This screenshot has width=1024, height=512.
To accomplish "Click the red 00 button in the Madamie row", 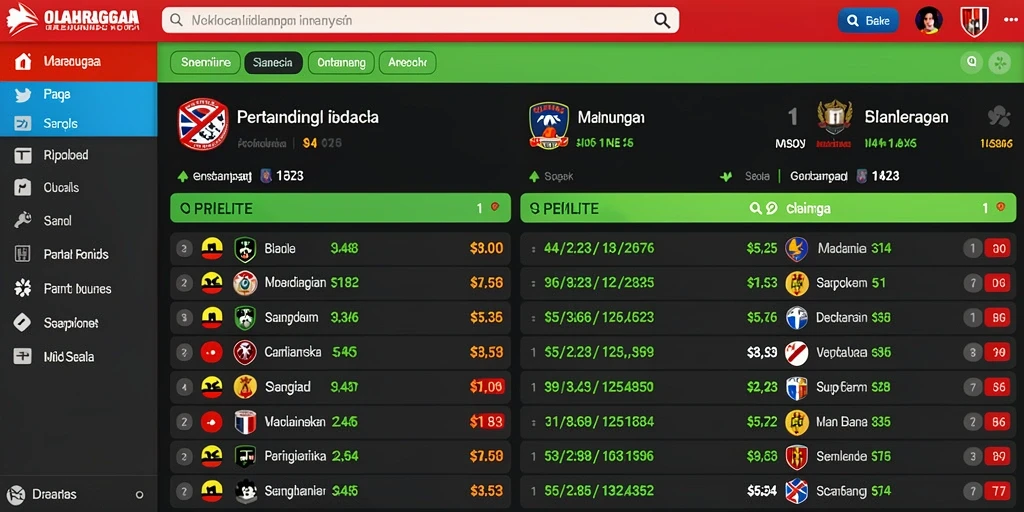I will (x=997, y=249).
